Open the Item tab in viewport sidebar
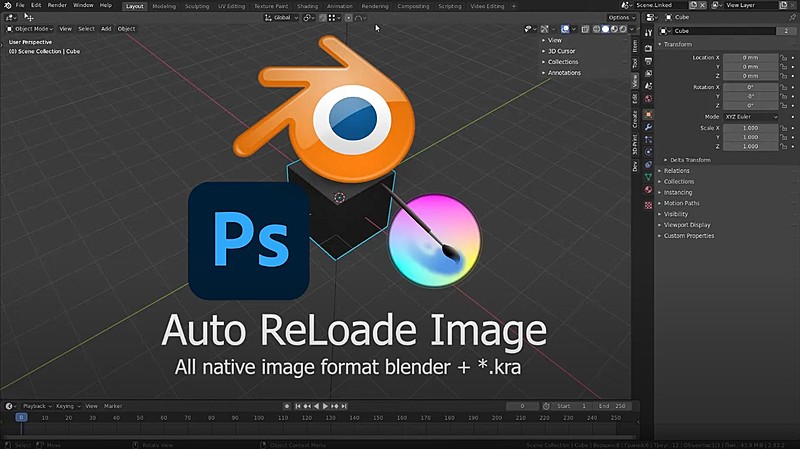This screenshot has height=449, width=800. point(635,46)
